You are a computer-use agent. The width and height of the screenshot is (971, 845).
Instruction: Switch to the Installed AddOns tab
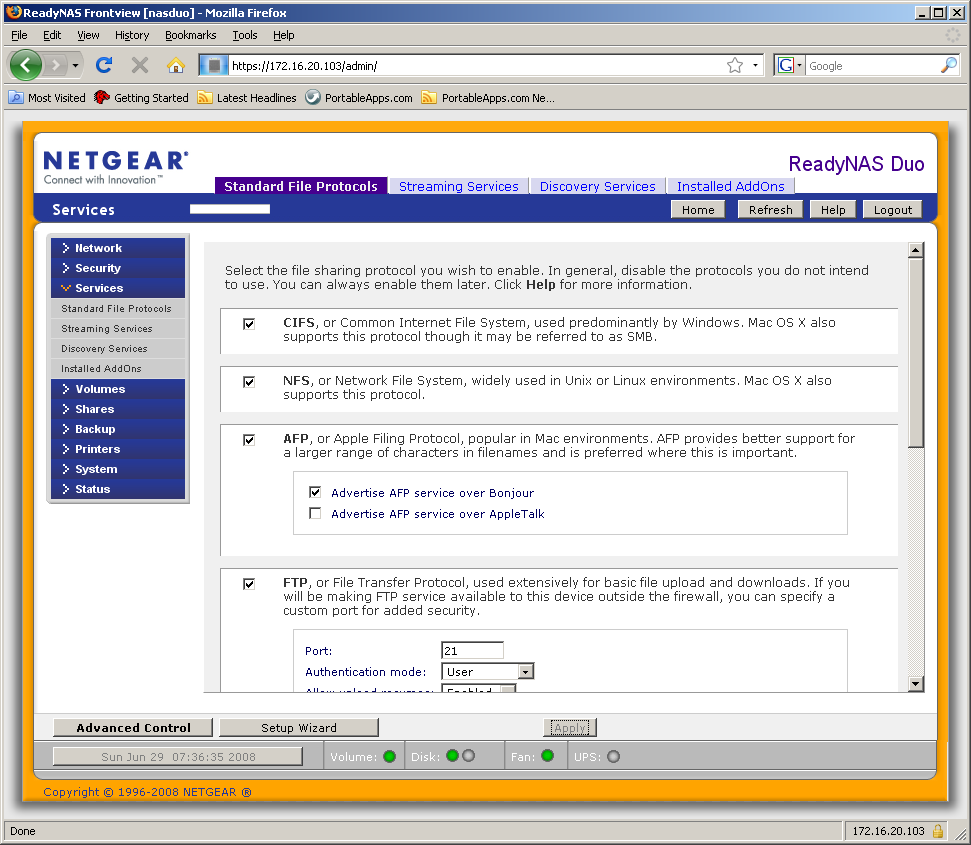[x=731, y=186]
